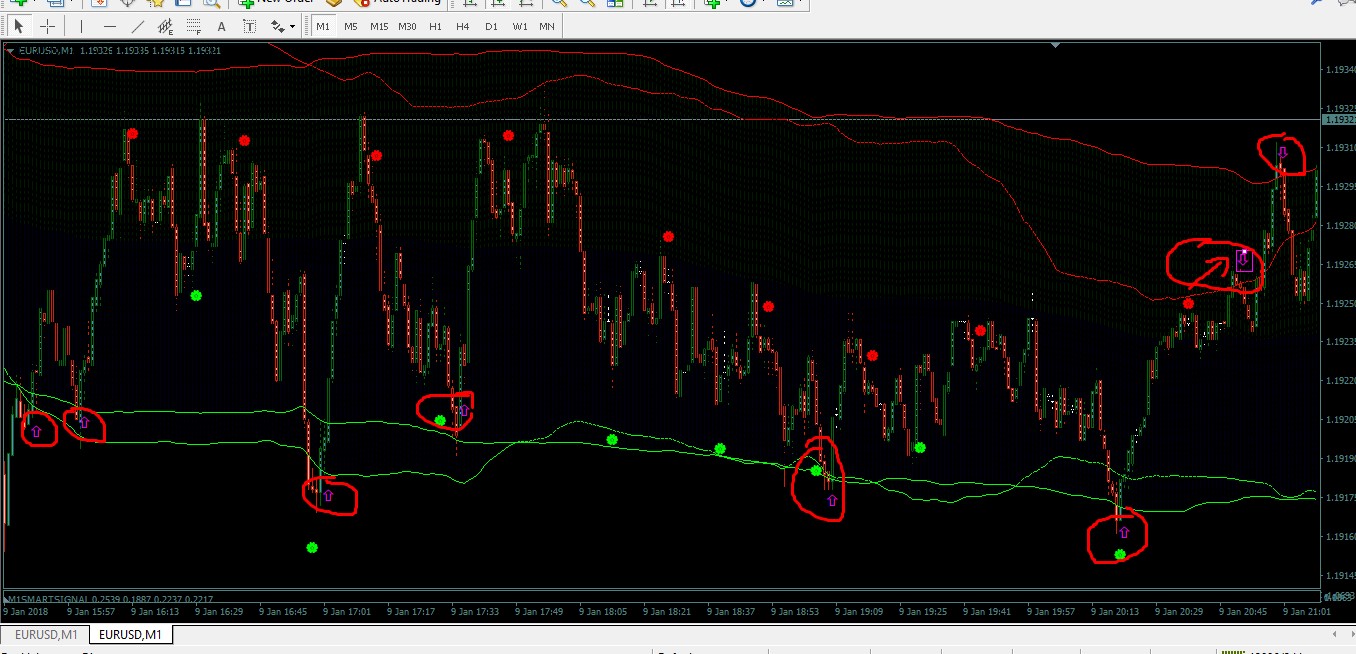Select the Cursor arrow tool
This screenshot has width=1356, height=654.
(x=19, y=26)
